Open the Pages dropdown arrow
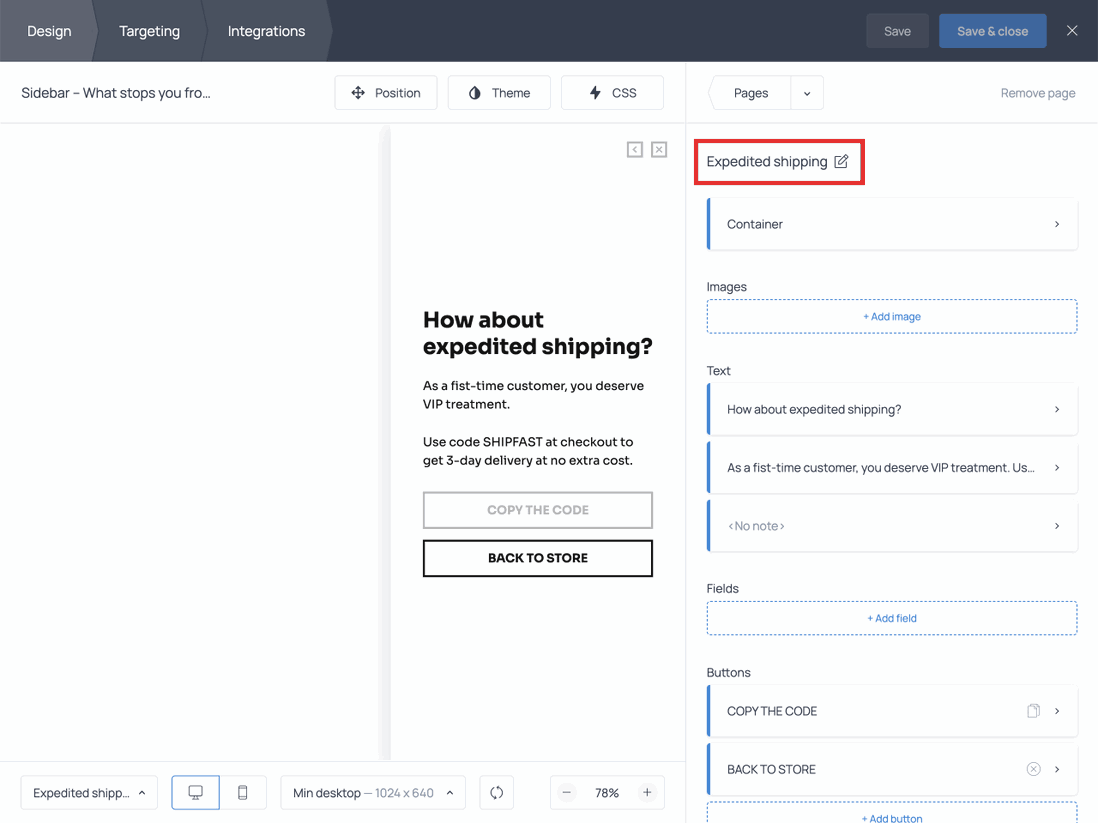Viewport: 1098px width, 823px height. 807,93
